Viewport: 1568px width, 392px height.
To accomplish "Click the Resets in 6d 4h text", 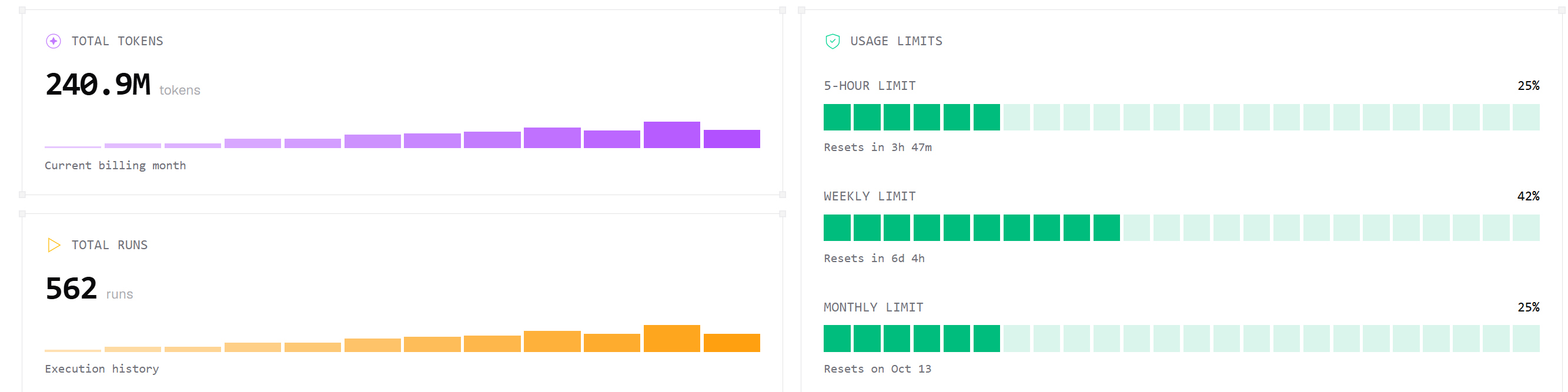I will tap(874, 258).
